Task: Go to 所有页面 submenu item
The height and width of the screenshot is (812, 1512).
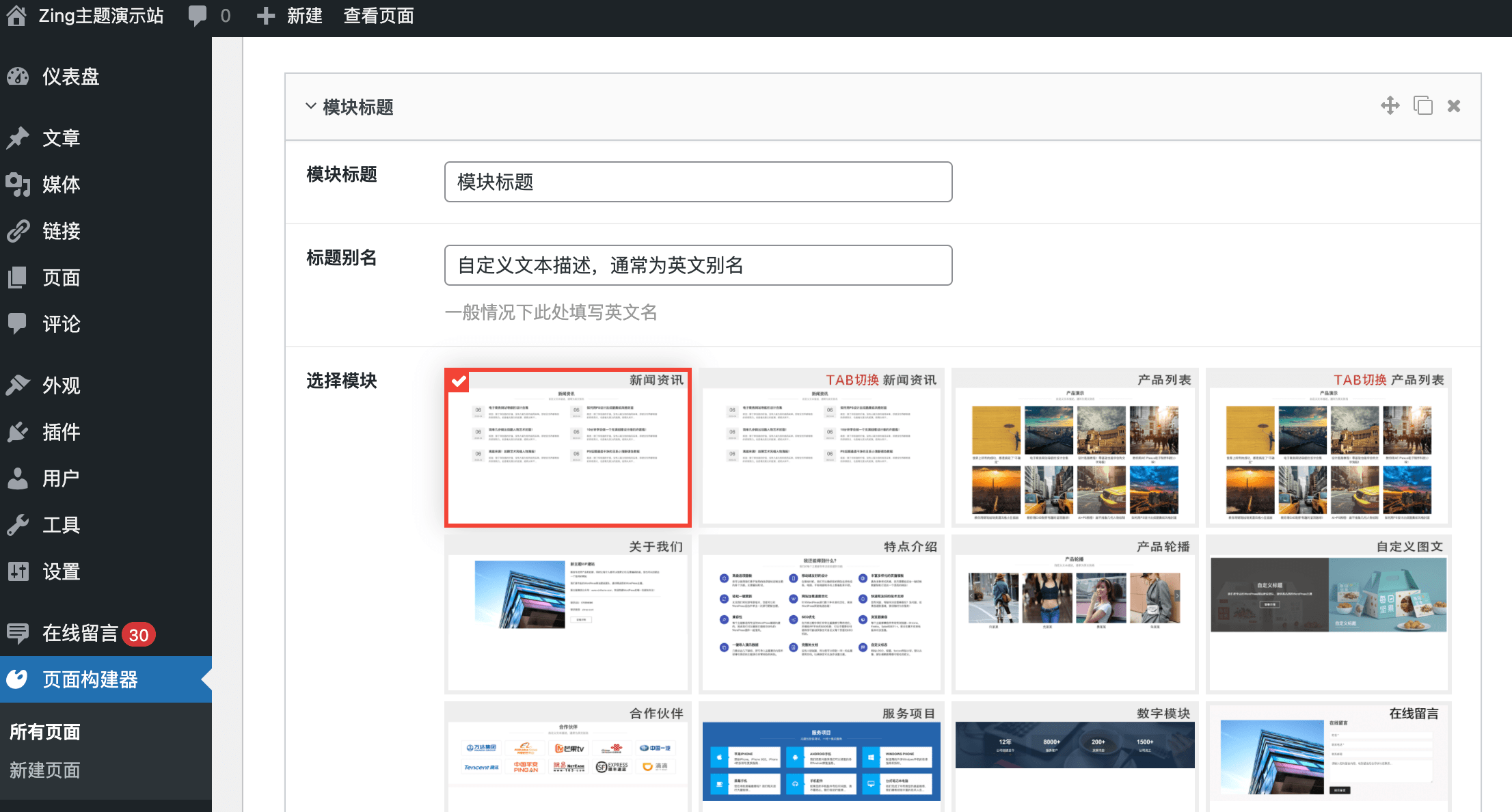Action: point(45,732)
